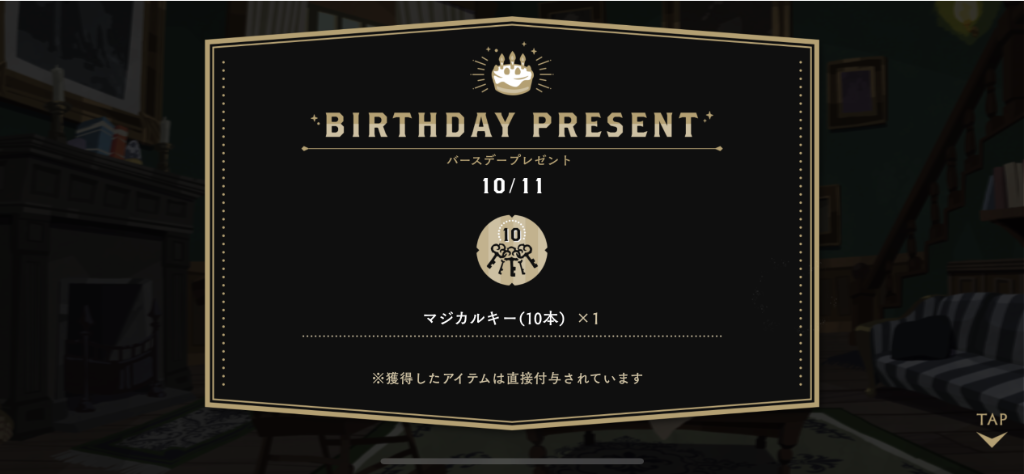Click the BIRTHDAY PRESENT heading
This screenshot has height=474, width=1024.
[x=512, y=125]
